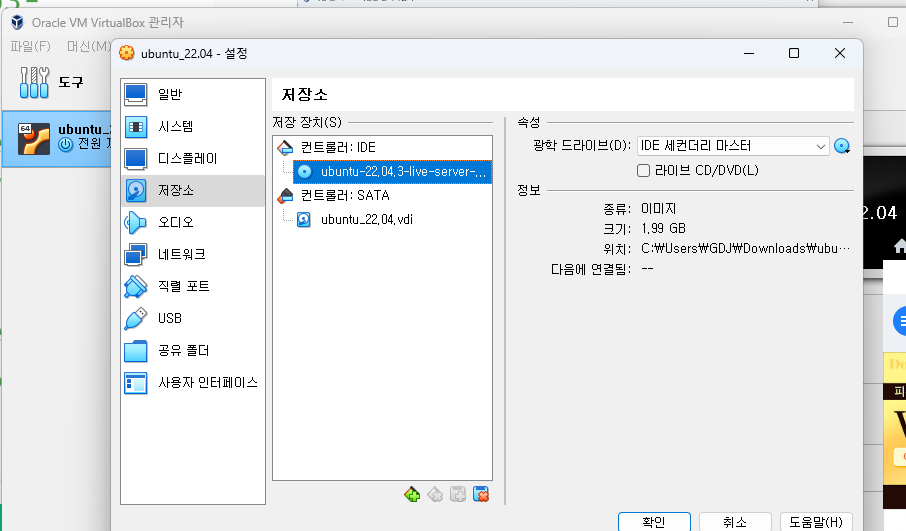906x531 pixels.
Task: Click the 직렬 포트 connector icon
Action: click(x=136, y=287)
